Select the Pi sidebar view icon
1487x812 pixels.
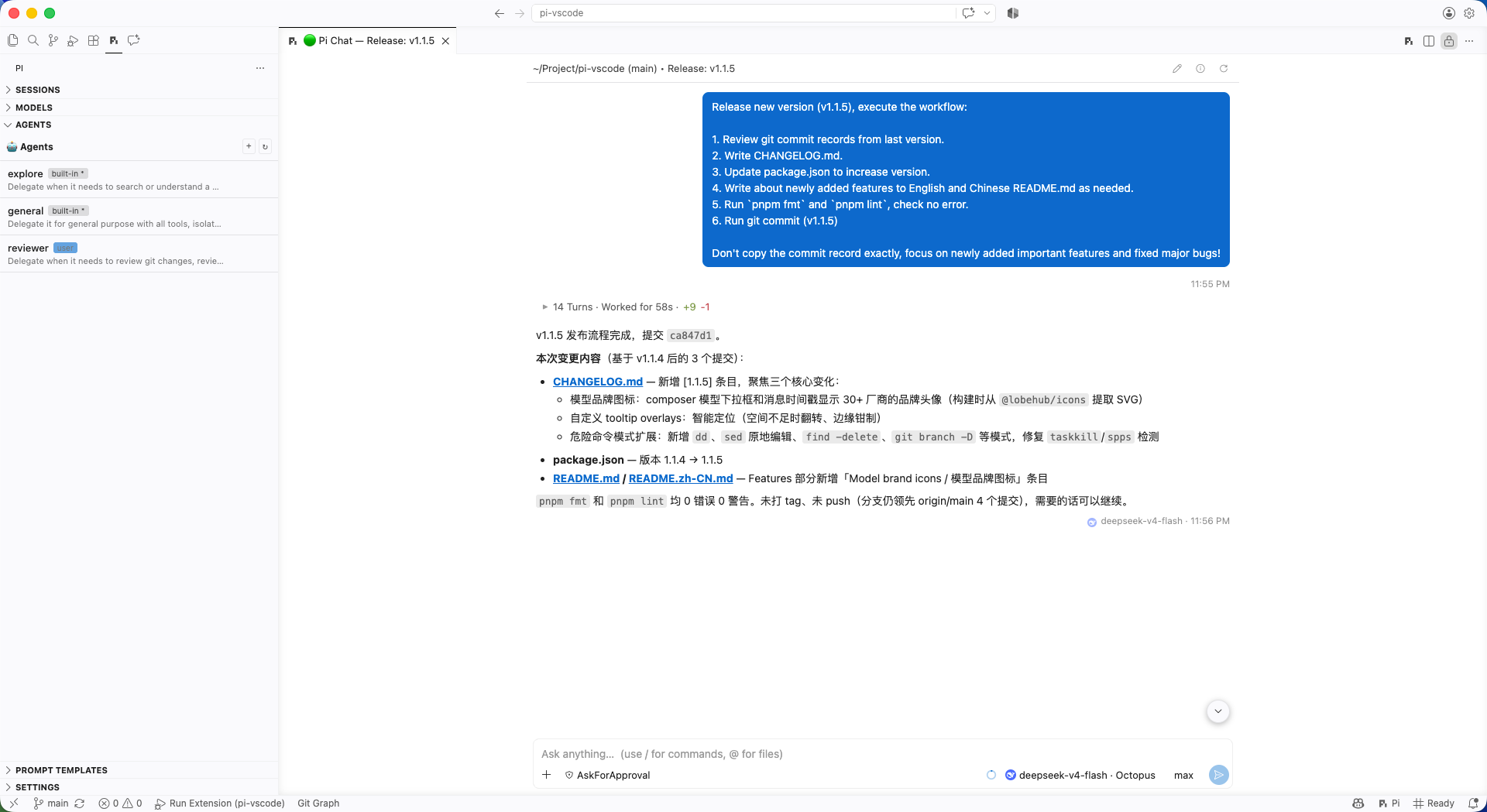(x=114, y=40)
